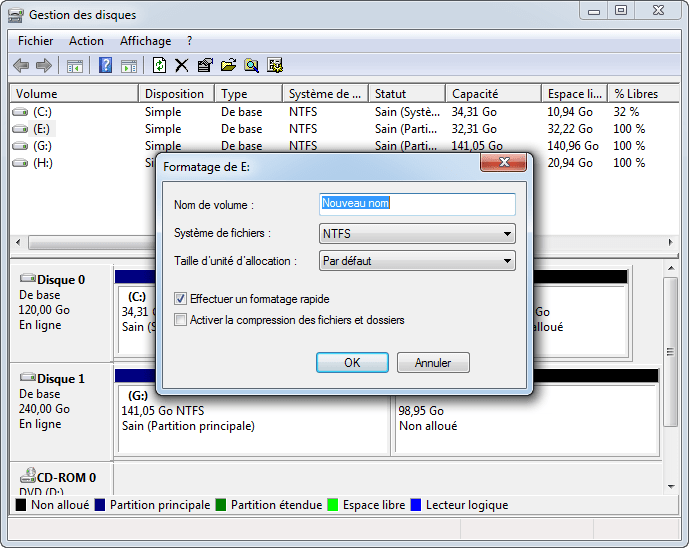689x548 pixels.
Task: Open the Affichage menu
Action: pos(145,41)
